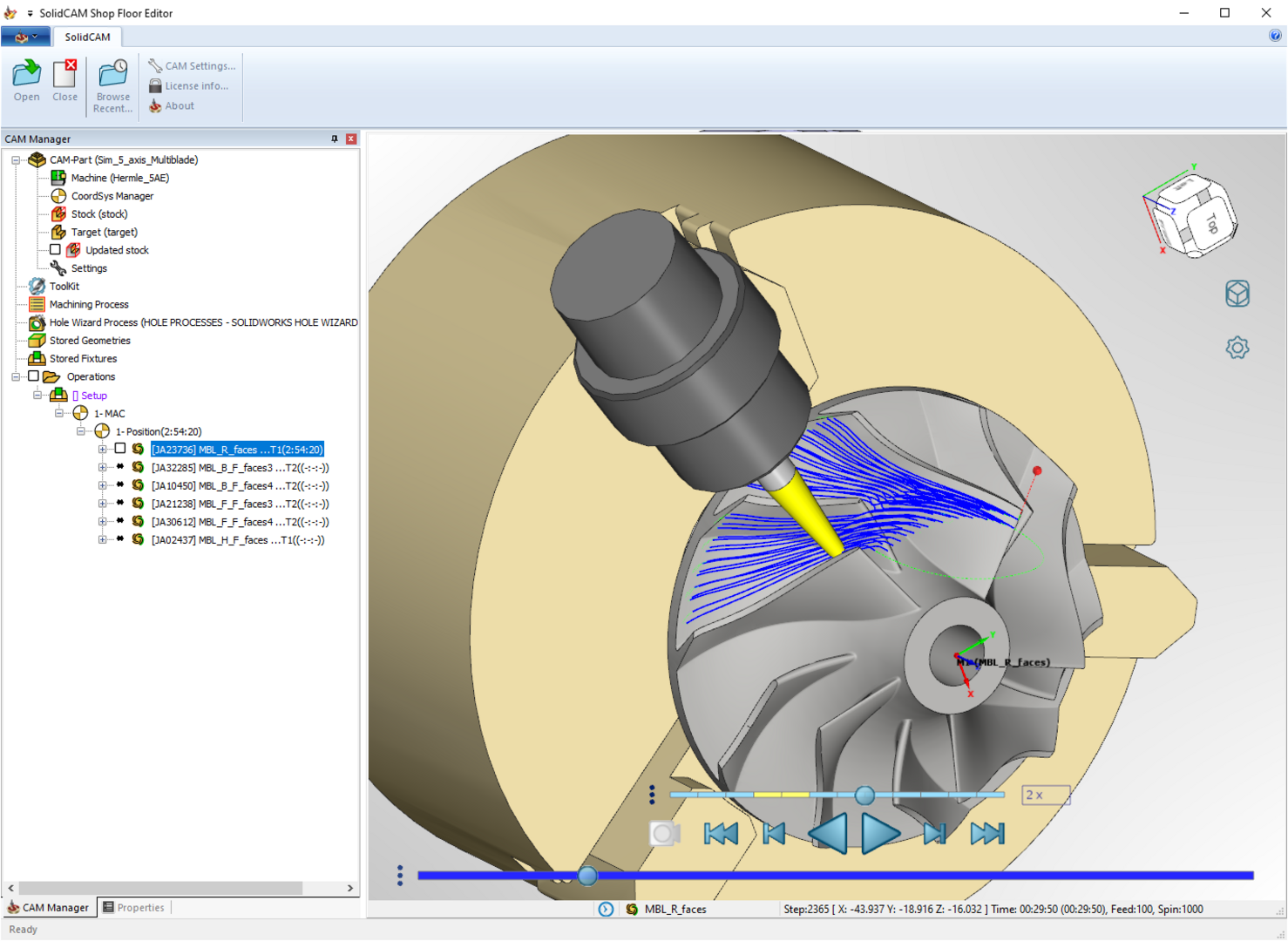Select the SolidCAM ribbon tab

[x=87, y=37]
